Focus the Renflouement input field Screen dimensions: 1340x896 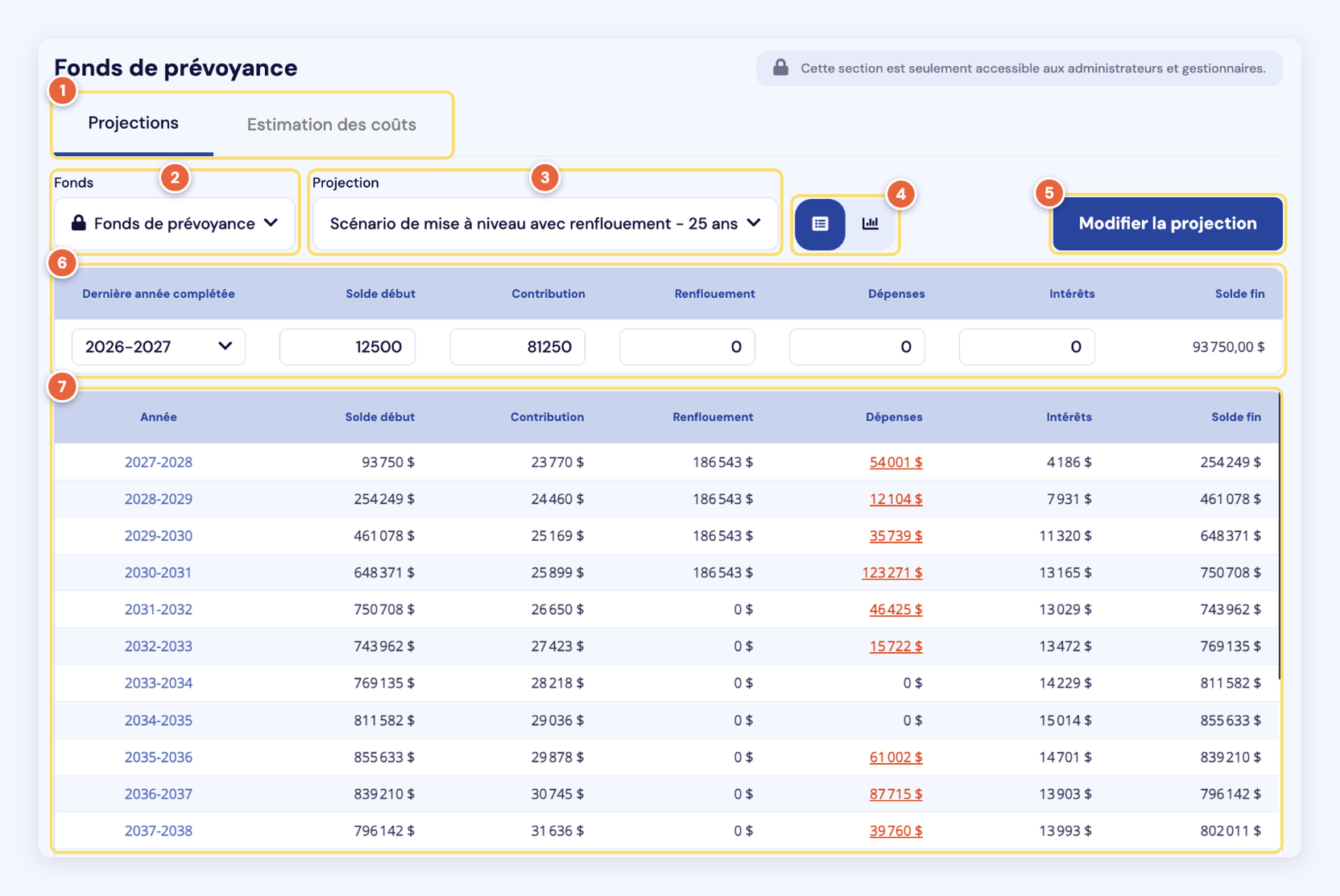[x=687, y=347]
